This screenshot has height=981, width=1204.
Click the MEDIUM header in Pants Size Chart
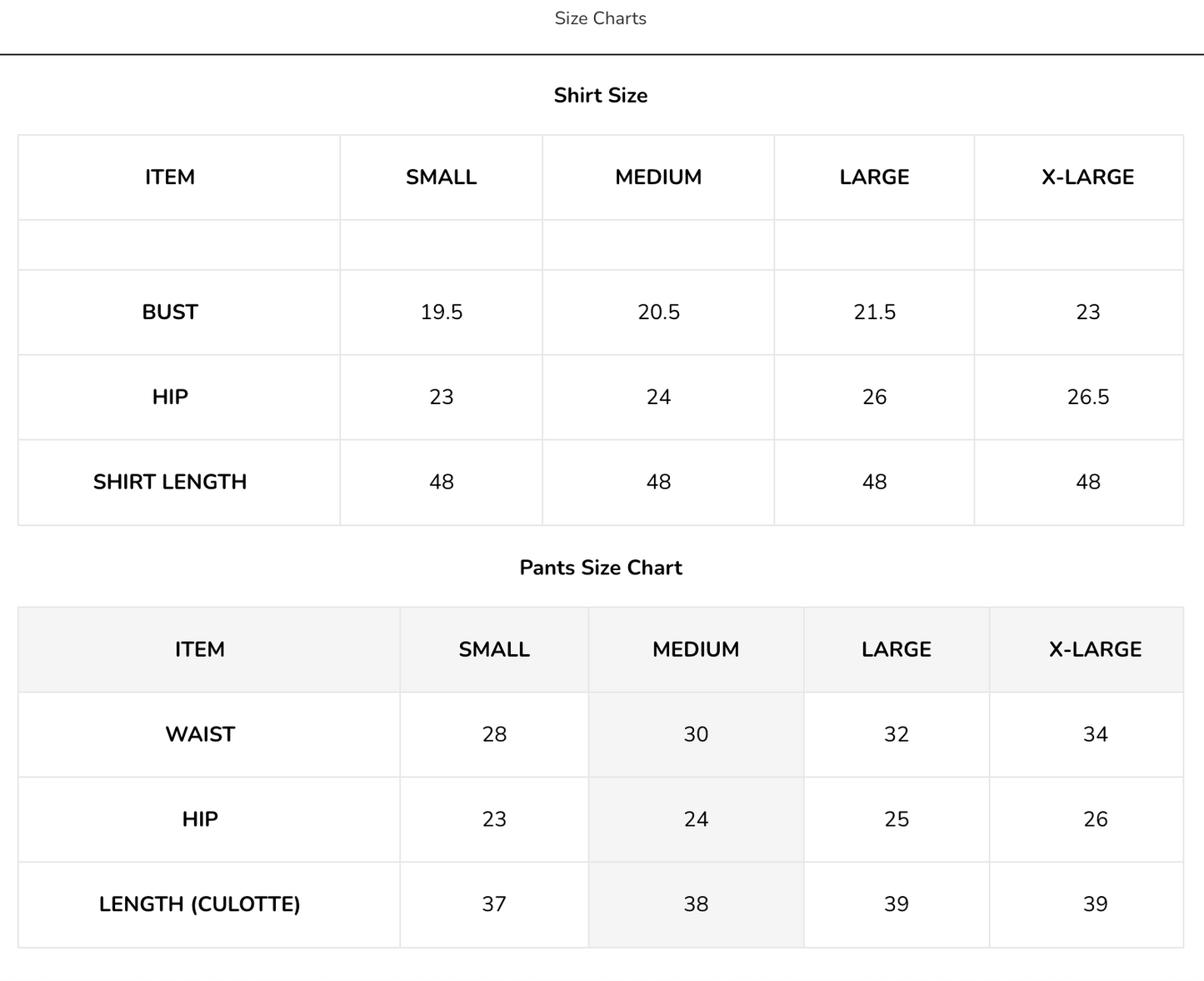click(696, 649)
